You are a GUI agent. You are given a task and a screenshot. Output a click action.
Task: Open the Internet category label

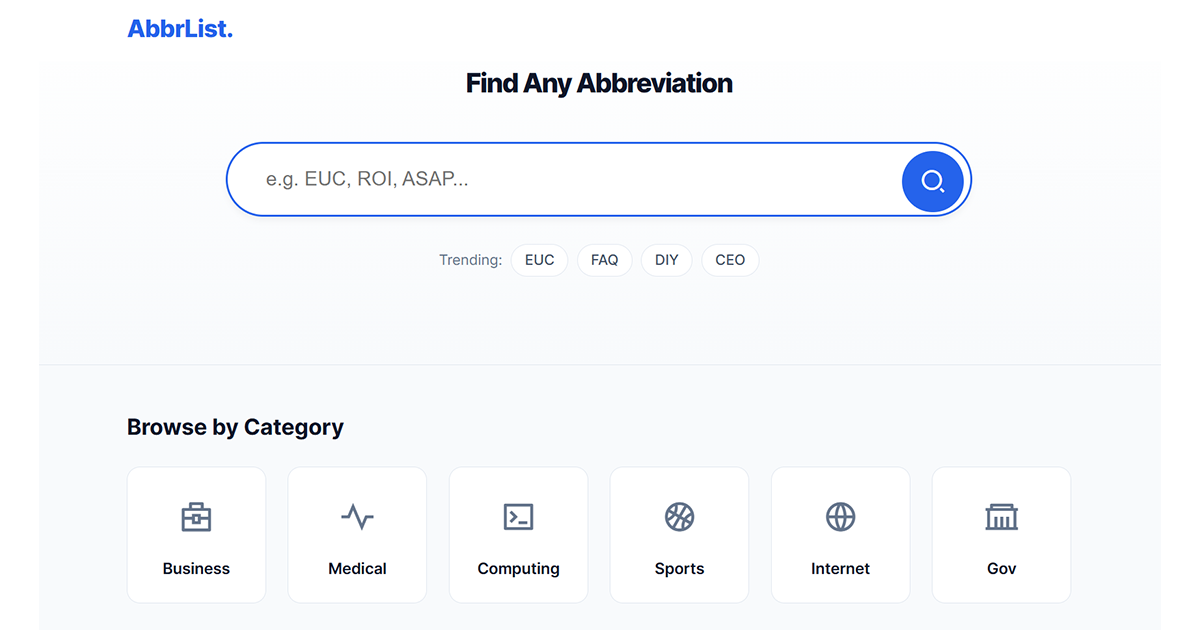[840, 568]
